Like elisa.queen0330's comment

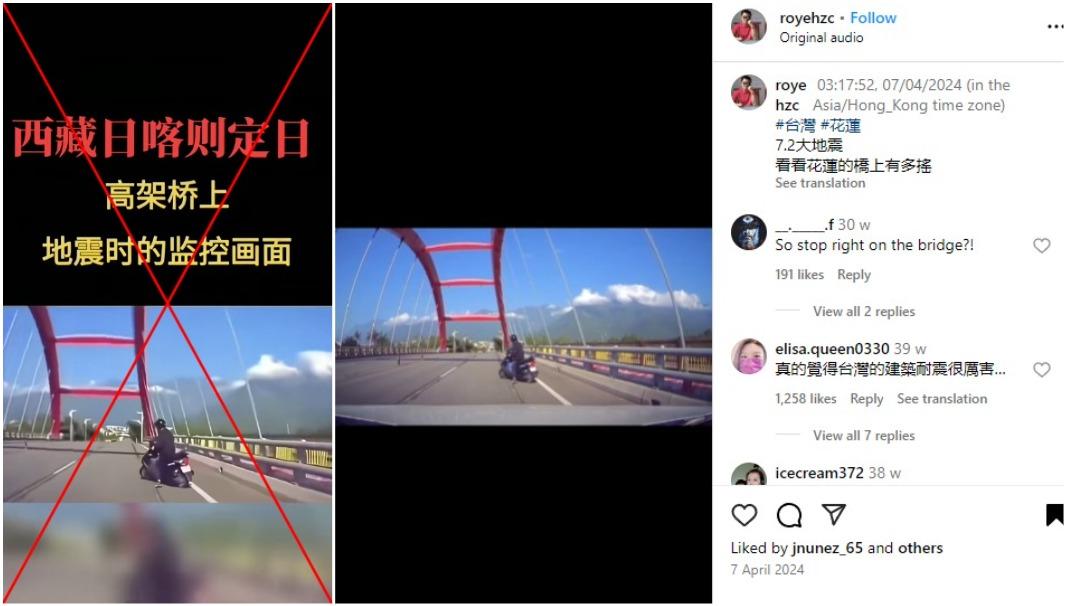[1042, 369]
